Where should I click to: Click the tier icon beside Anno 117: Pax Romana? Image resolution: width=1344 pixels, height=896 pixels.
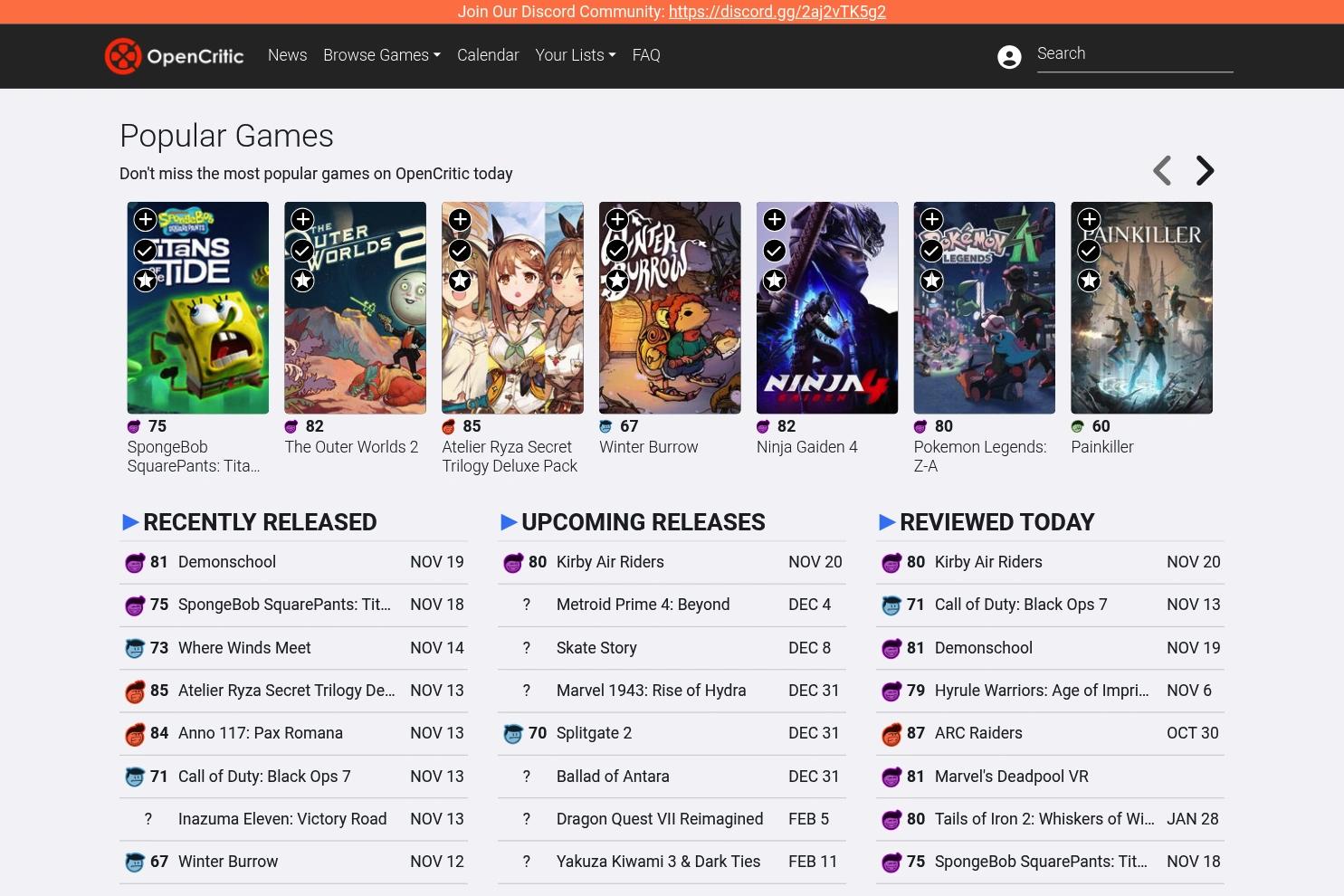[135, 734]
